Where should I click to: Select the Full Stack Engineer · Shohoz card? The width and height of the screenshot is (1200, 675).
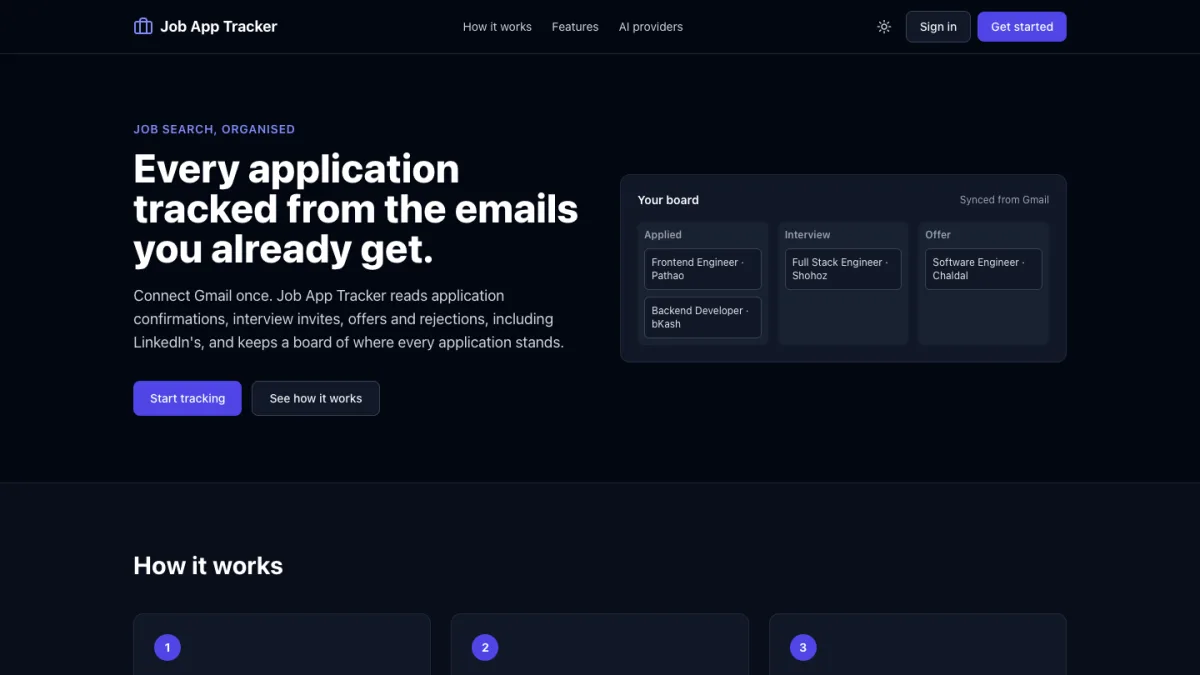pyautogui.click(x=843, y=269)
